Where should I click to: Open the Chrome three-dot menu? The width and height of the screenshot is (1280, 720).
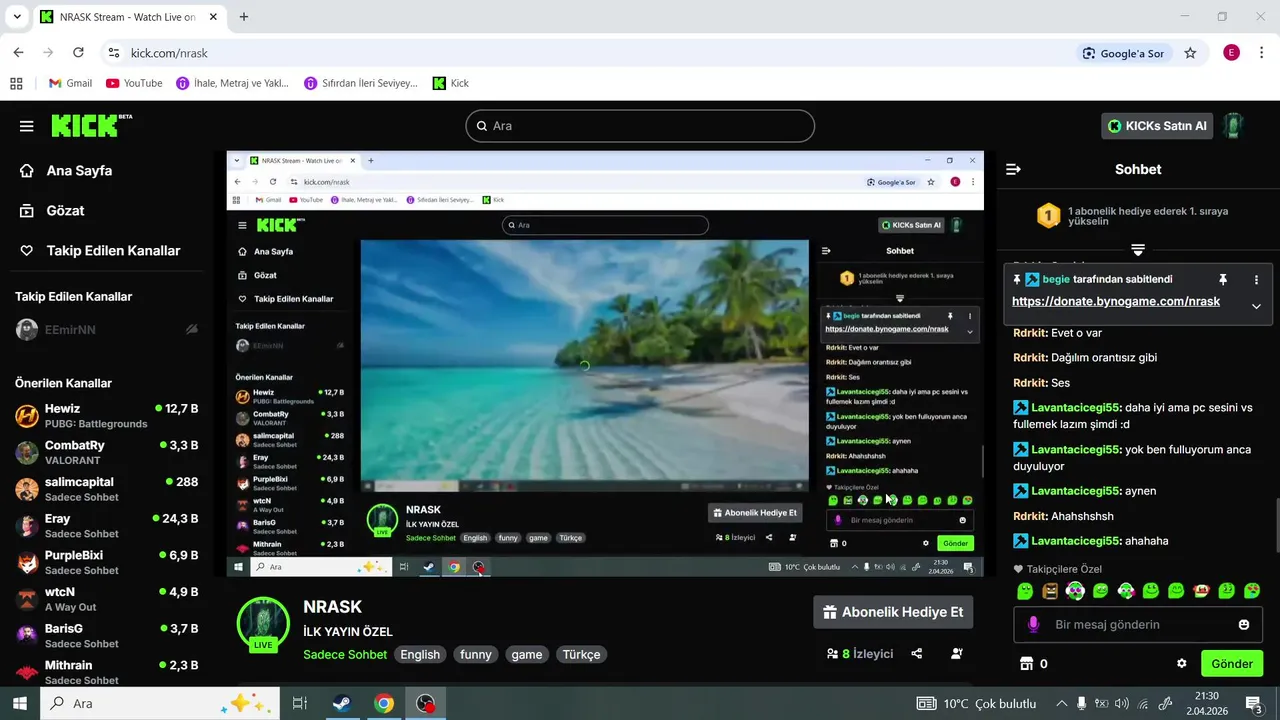[1264, 53]
